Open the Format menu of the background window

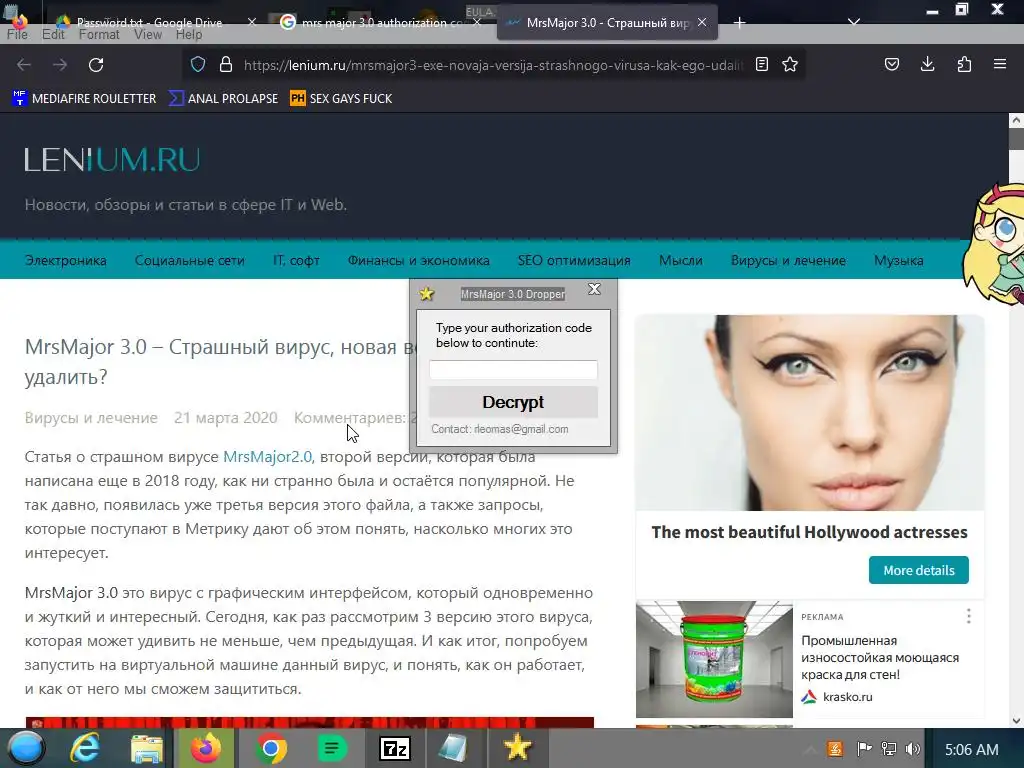point(99,34)
